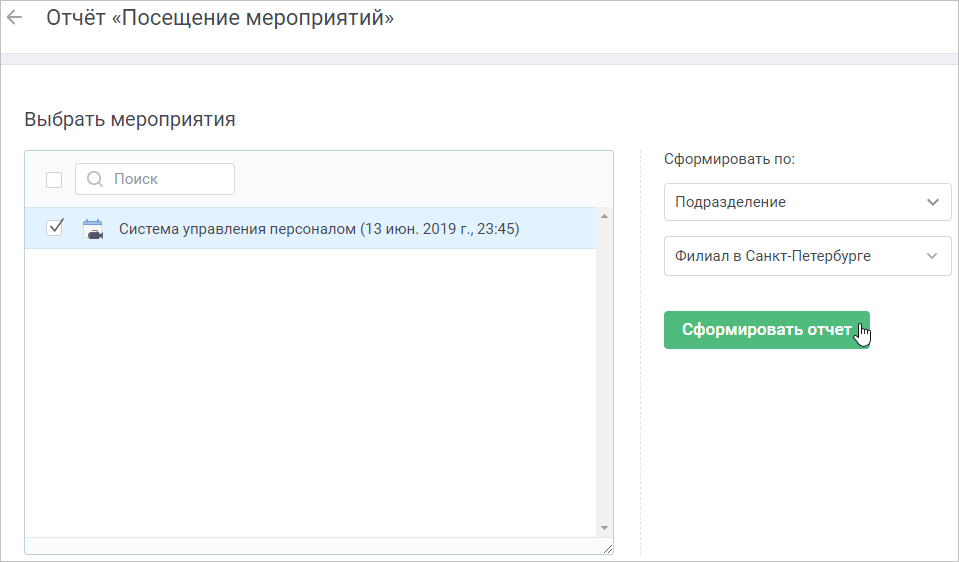Viewport: 959px width, 562px height.
Task: Click the chevron arrow of the Подразделение dropdown
Action: pyautogui.click(x=933, y=202)
